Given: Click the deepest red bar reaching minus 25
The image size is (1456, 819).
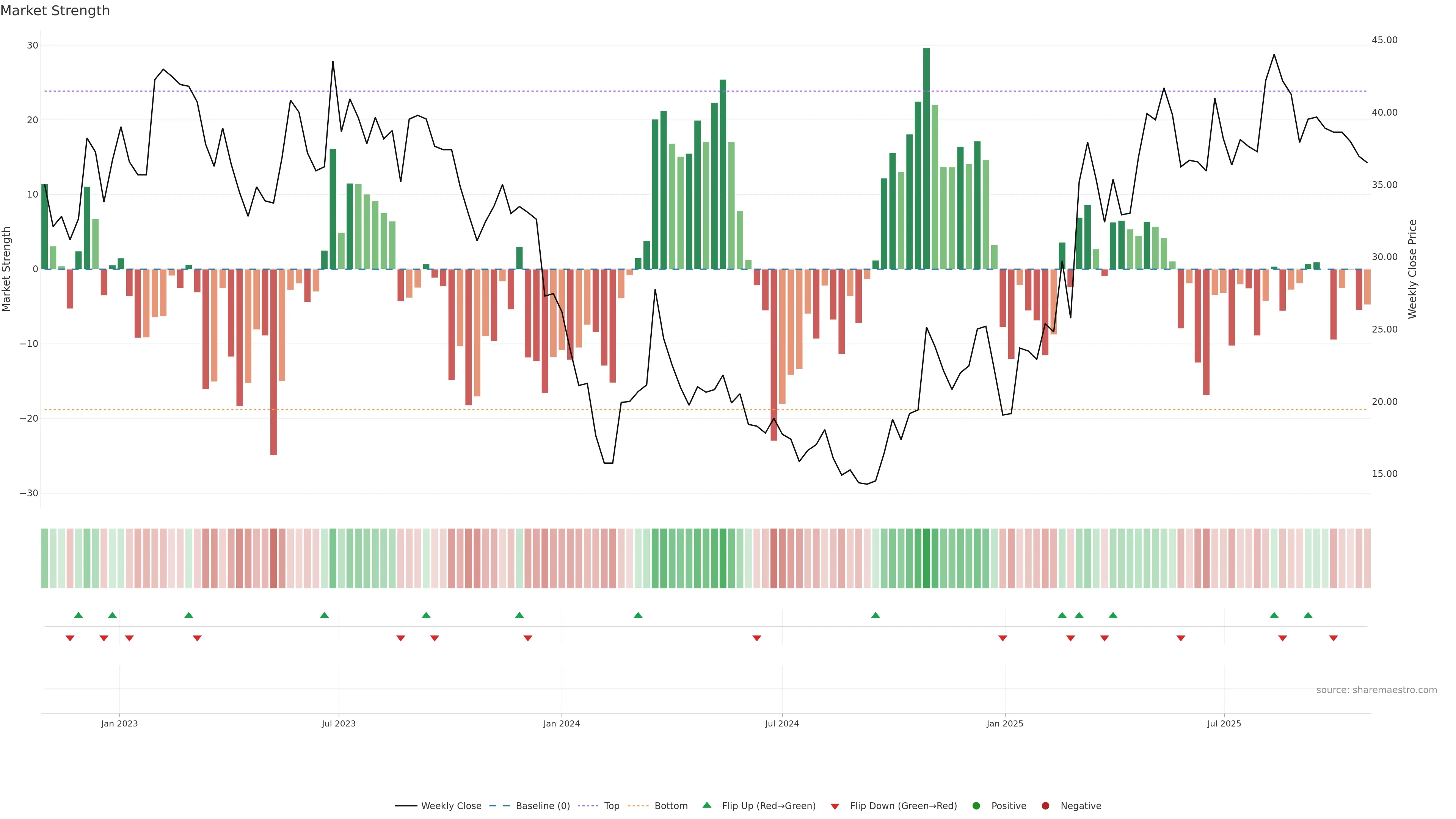Looking at the screenshot, I should point(273,362).
